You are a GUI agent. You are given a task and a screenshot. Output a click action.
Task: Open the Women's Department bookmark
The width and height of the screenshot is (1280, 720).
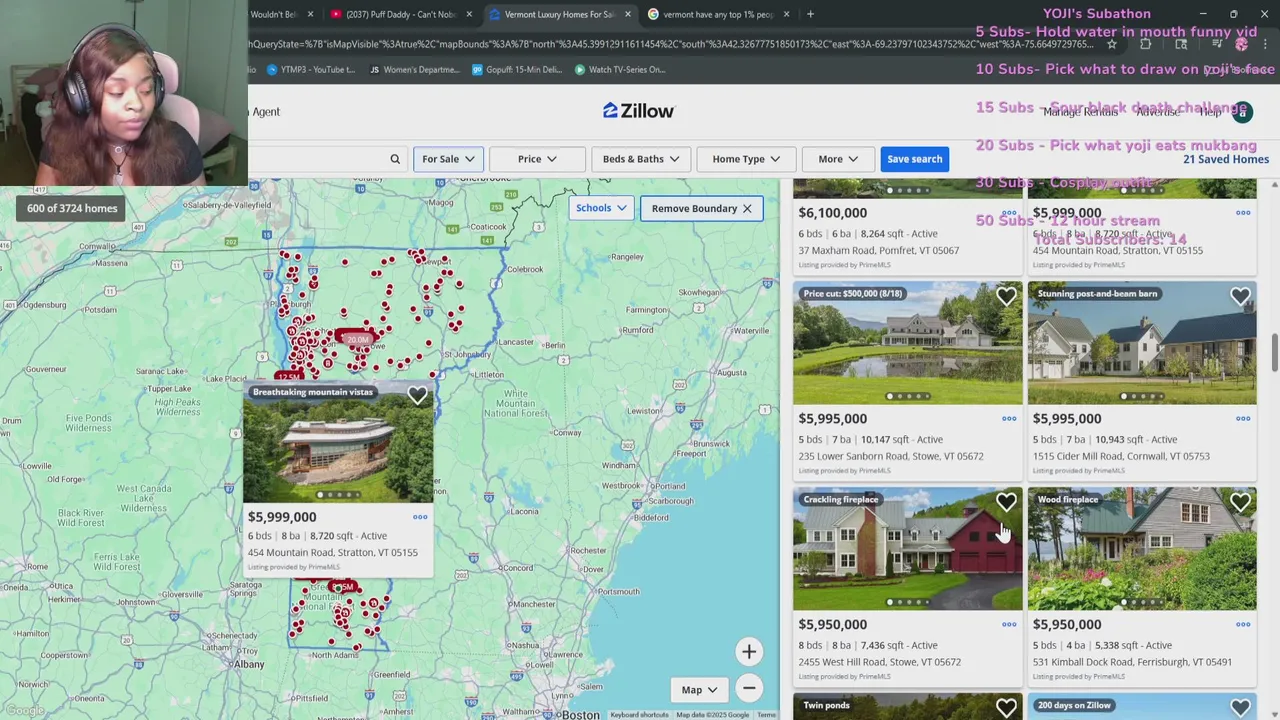[414, 69]
